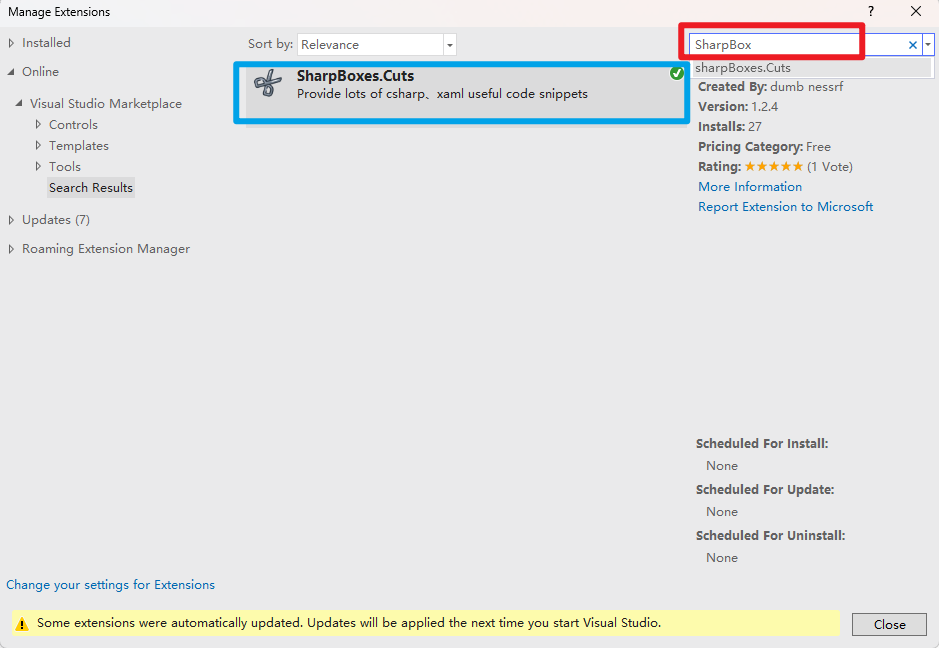Expand the Tools category

point(38,166)
